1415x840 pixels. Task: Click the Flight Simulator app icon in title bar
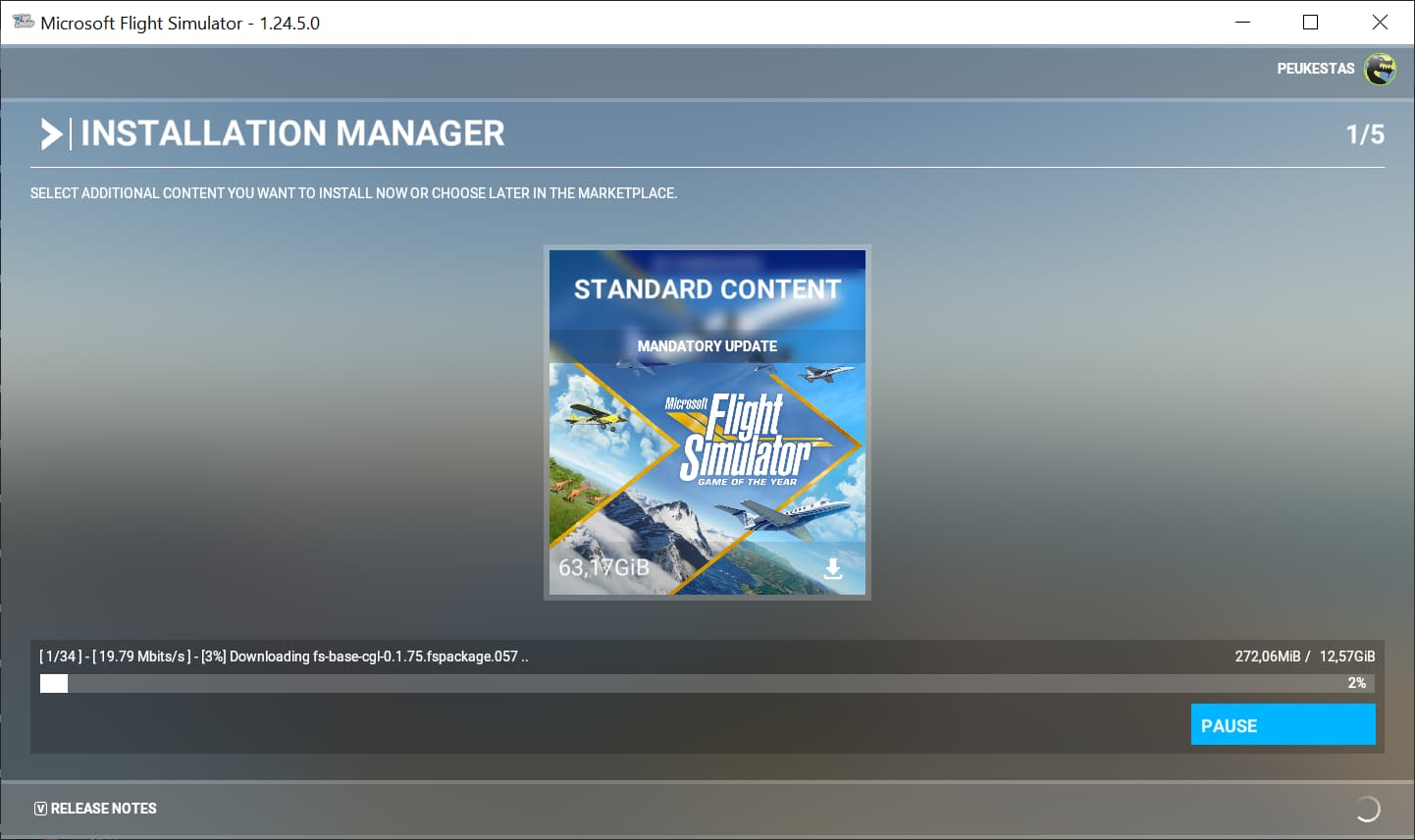click(23, 22)
